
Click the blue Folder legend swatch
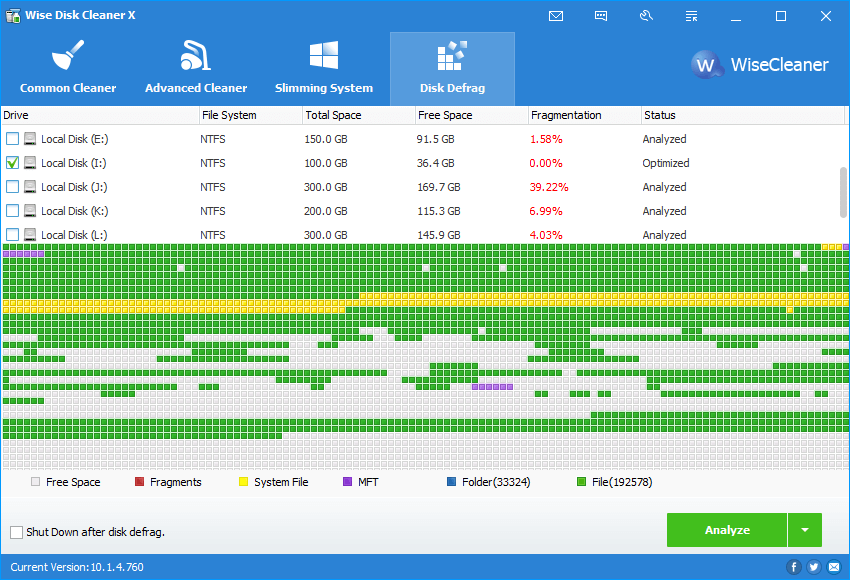(x=451, y=482)
